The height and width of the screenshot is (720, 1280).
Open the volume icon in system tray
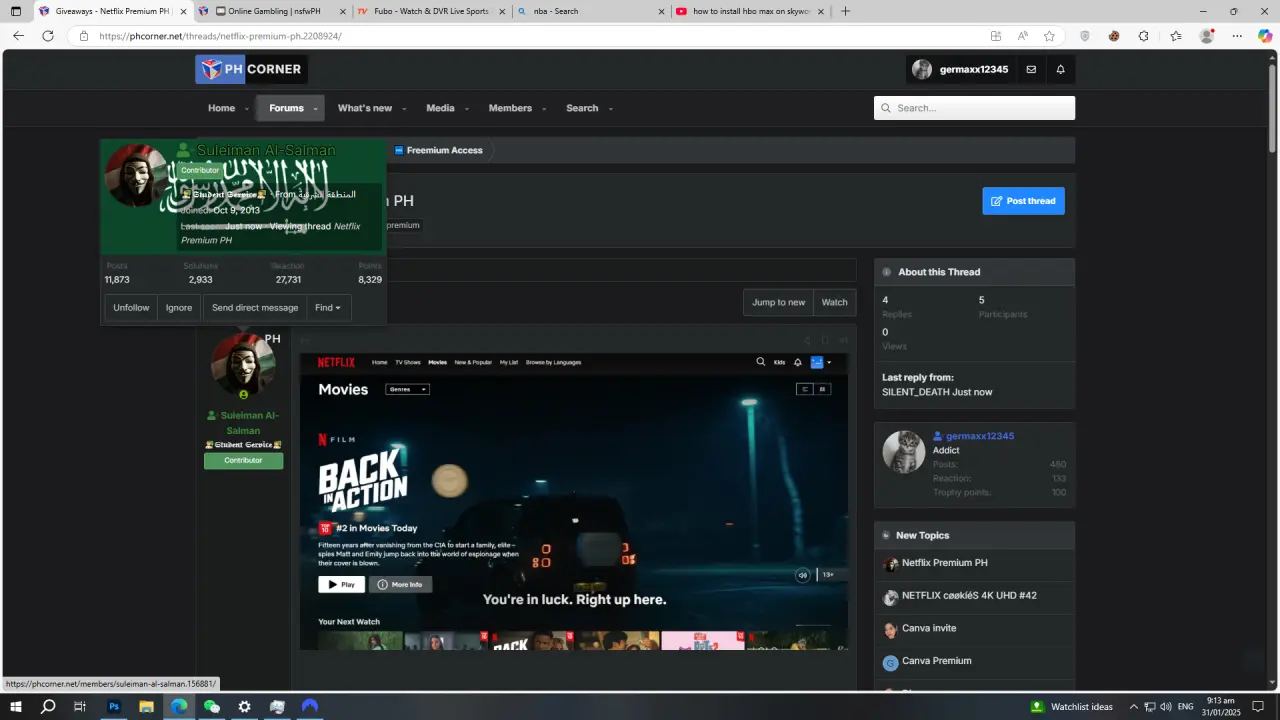click(1165, 706)
